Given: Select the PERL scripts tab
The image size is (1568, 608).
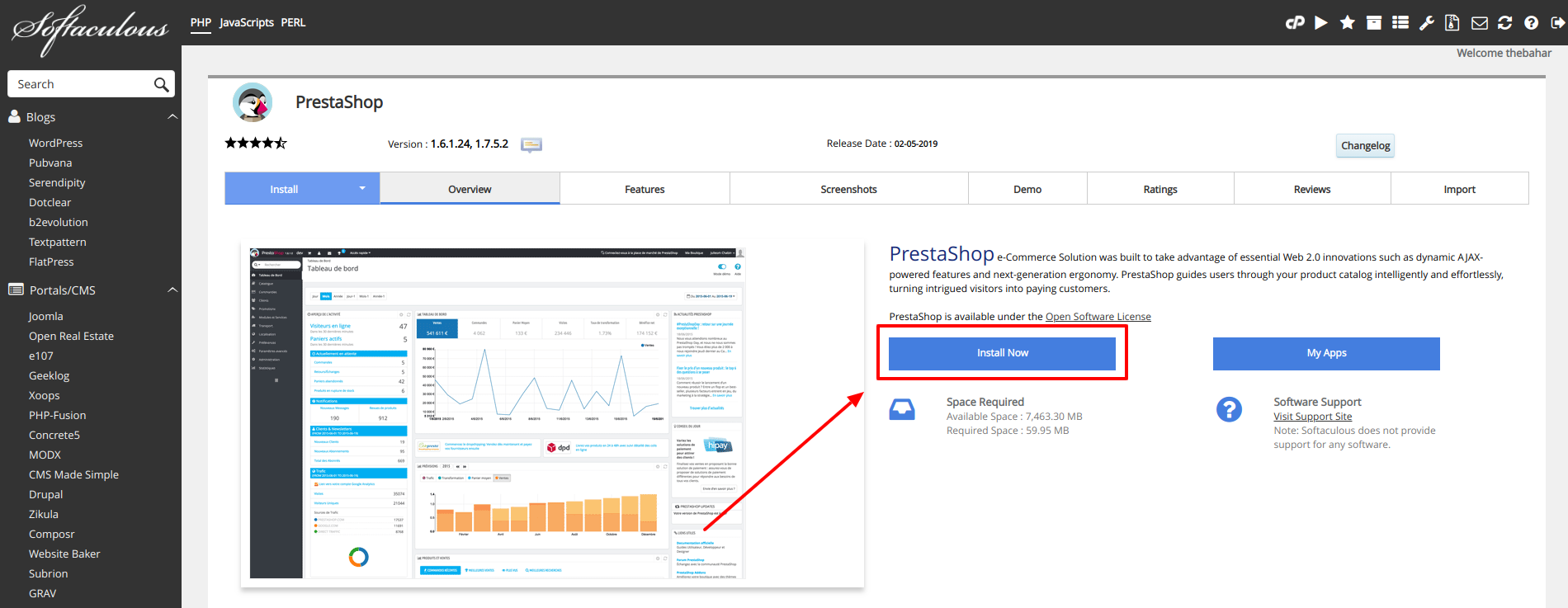Looking at the screenshot, I should pyautogui.click(x=293, y=22).
